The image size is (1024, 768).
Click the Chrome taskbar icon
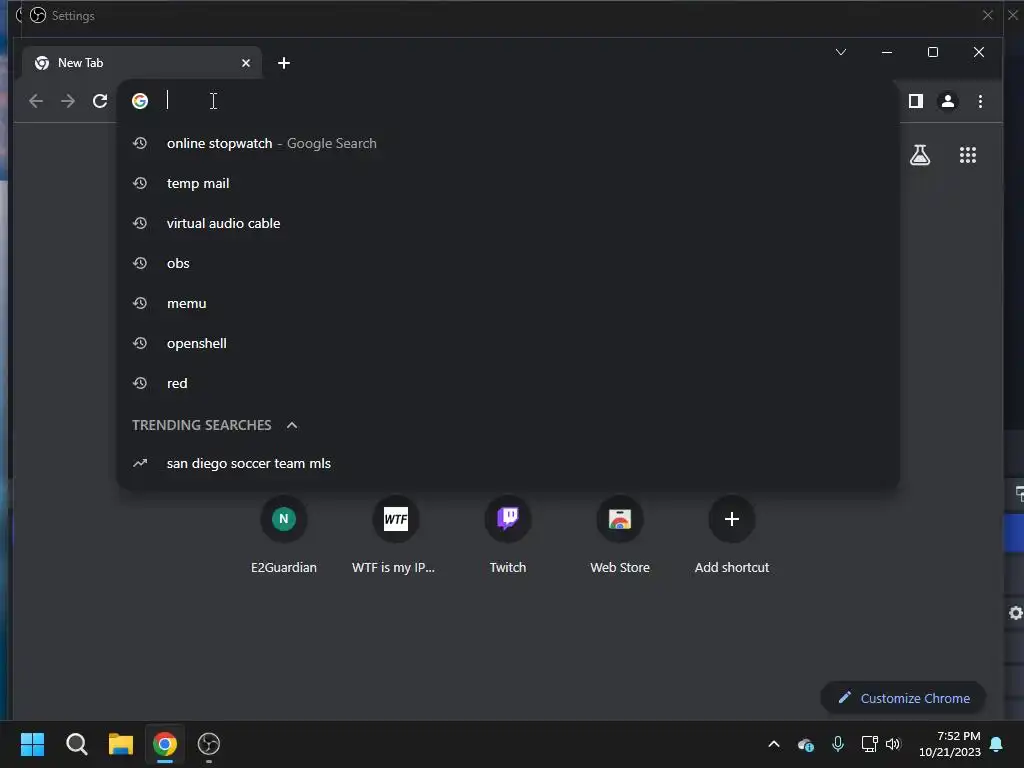[x=165, y=744]
